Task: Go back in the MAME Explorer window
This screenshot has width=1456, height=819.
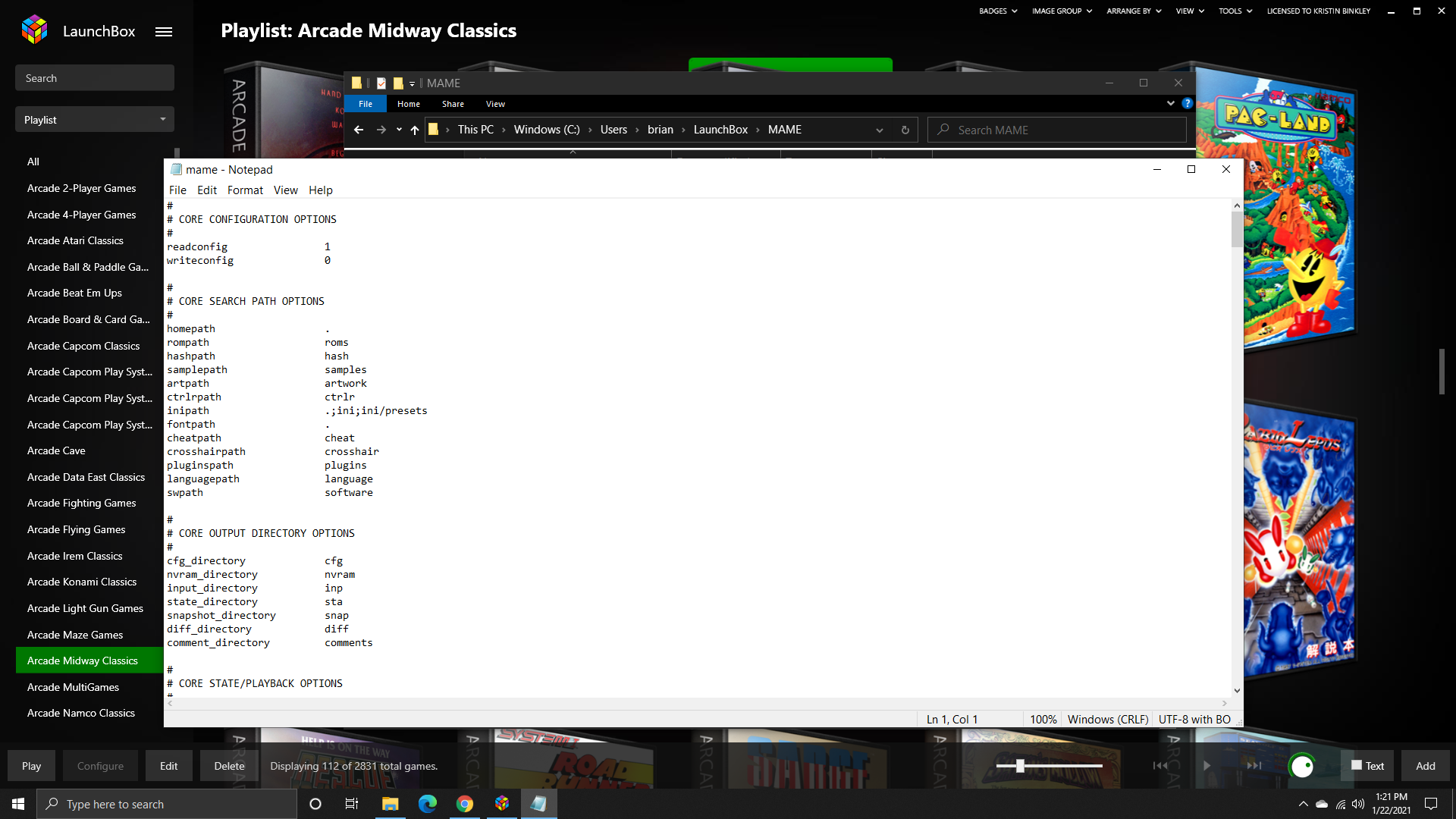Action: point(359,130)
